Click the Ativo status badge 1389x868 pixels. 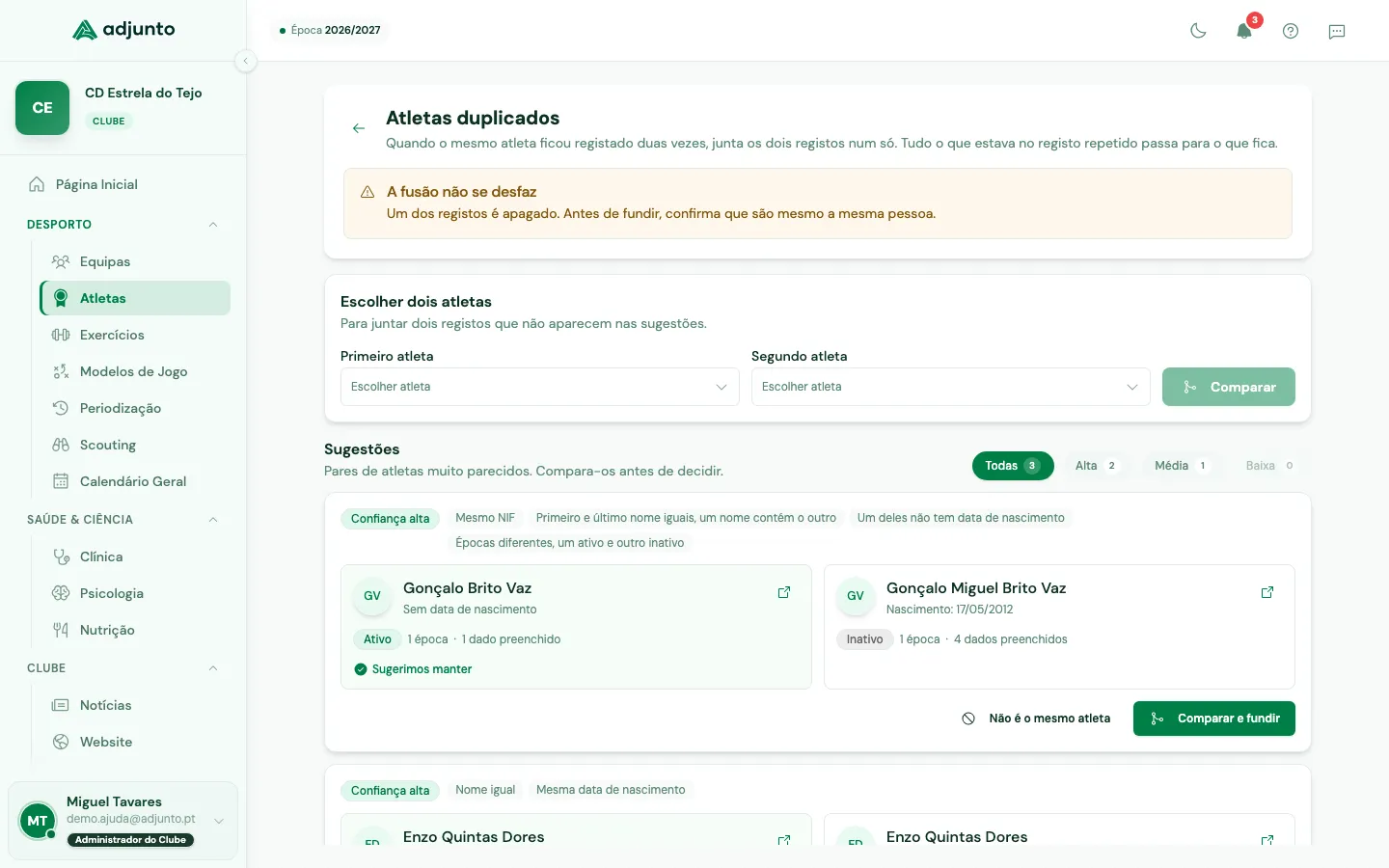tap(377, 639)
